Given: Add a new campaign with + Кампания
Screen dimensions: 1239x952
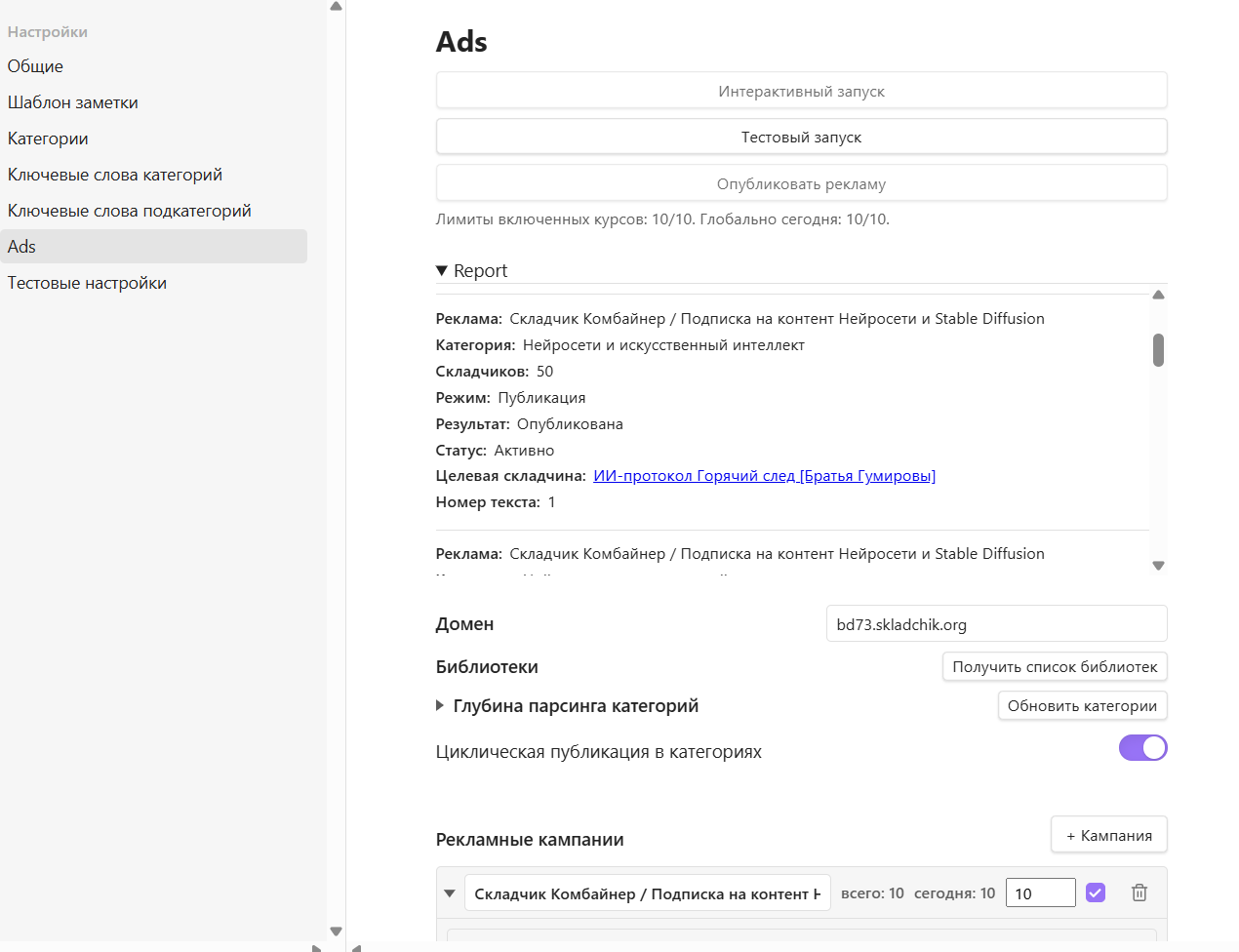Looking at the screenshot, I should [1108, 835].
